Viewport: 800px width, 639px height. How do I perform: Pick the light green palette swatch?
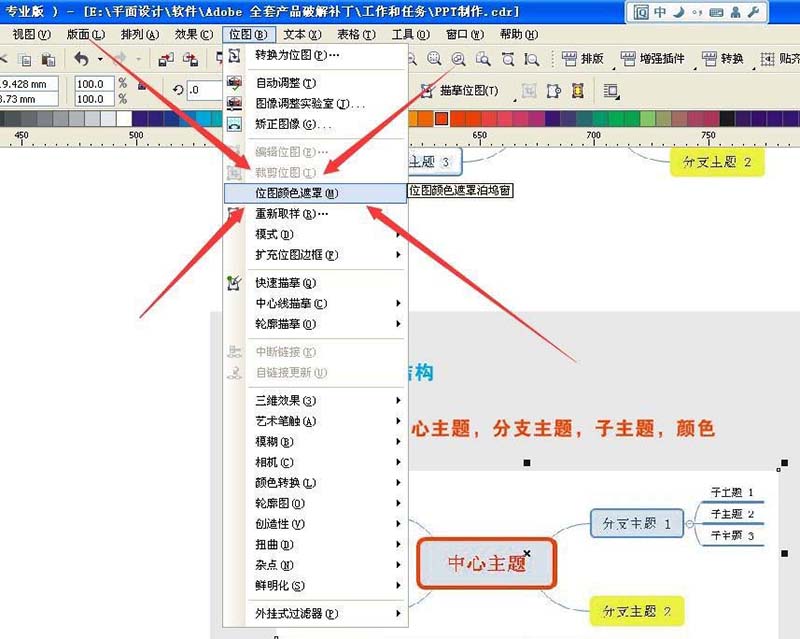pyautogui.click(x=647, y=118)
